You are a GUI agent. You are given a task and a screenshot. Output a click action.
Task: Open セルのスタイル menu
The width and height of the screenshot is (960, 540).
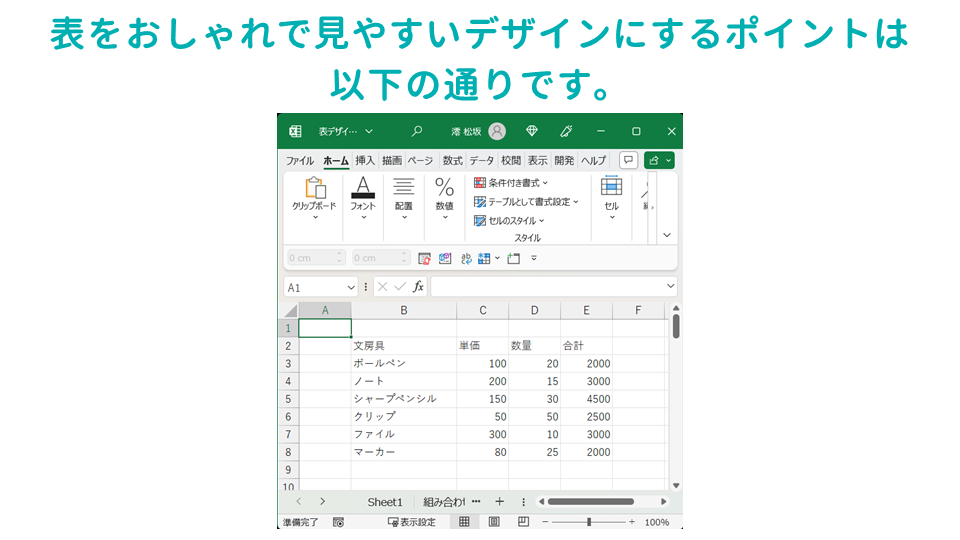click(509, 220)
